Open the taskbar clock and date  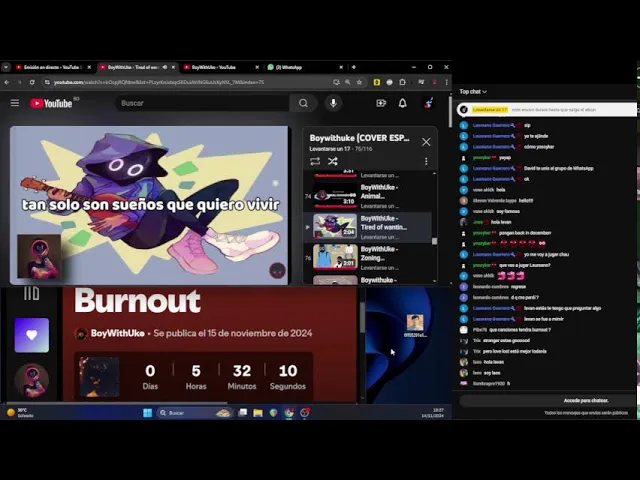pos(432,413)
